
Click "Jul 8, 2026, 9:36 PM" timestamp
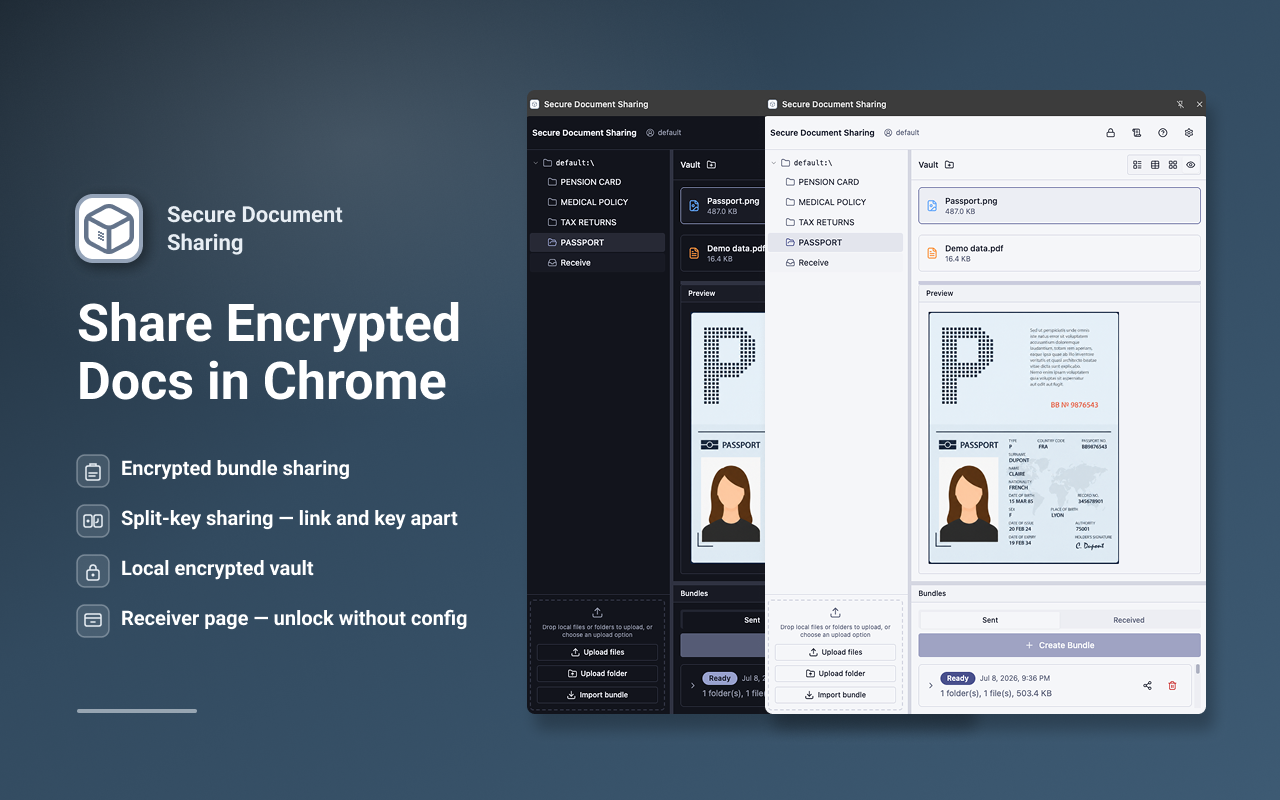point(1015,678)
